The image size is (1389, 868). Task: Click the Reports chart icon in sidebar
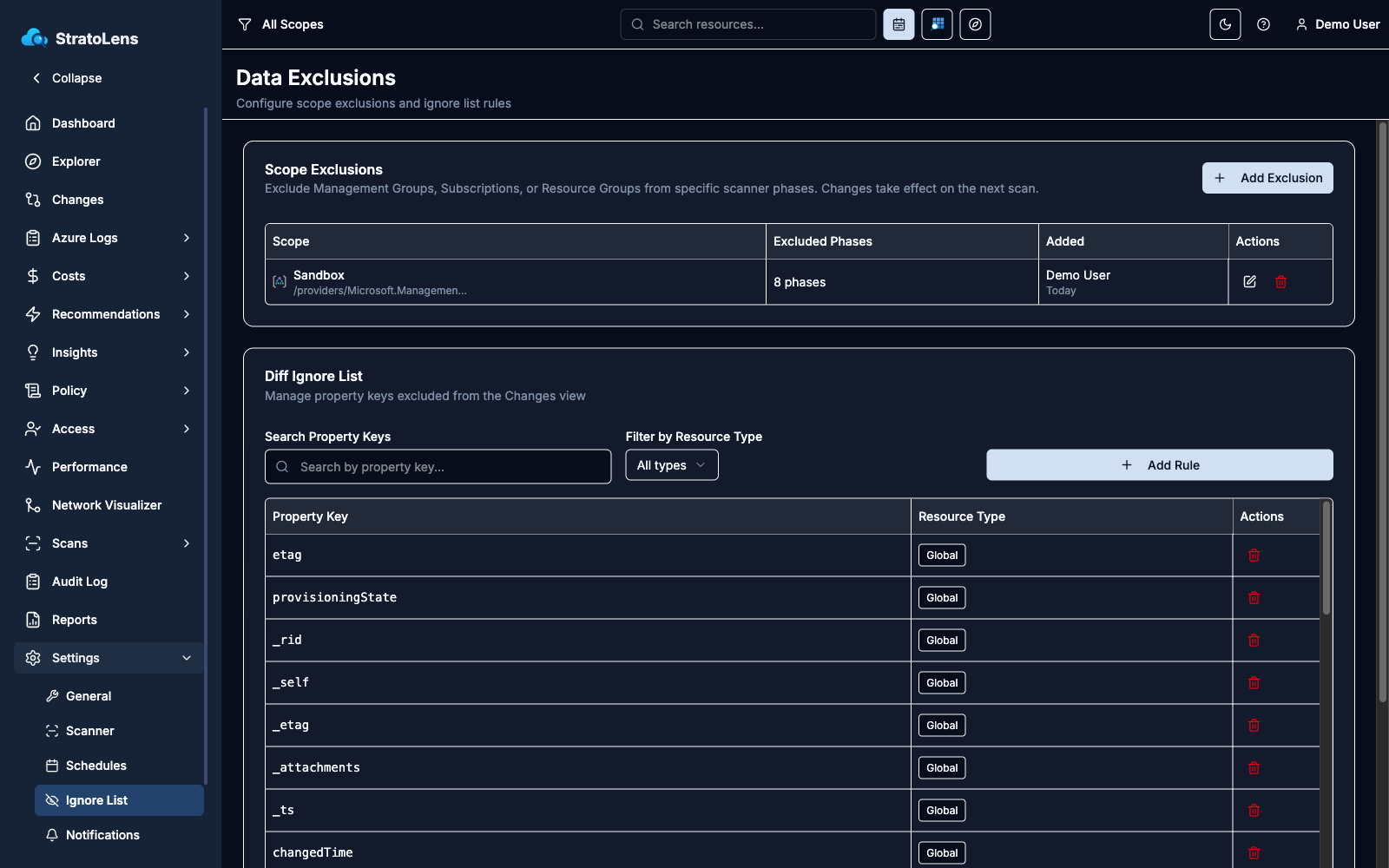pos(33,620)
